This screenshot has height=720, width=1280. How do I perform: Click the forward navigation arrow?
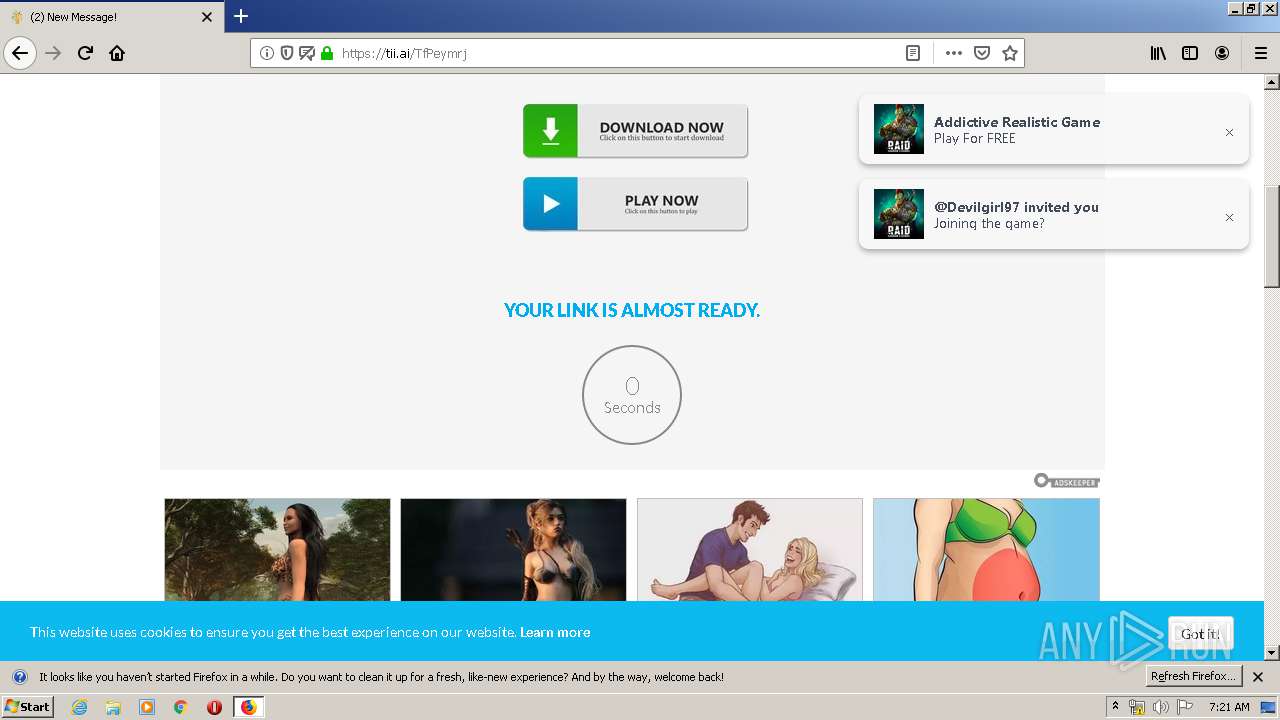[54, 53]
